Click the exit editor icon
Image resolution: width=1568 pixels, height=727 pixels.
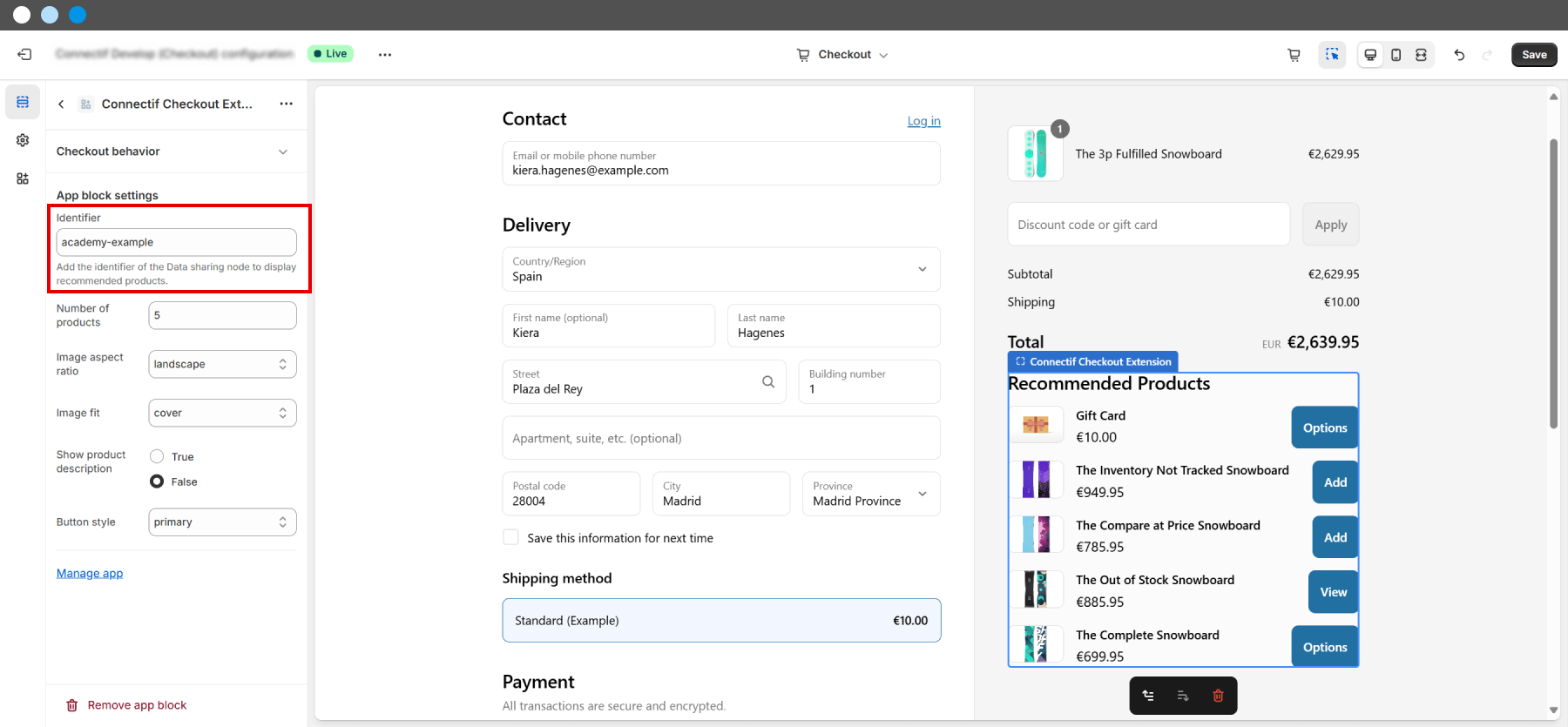click(24, 54)
